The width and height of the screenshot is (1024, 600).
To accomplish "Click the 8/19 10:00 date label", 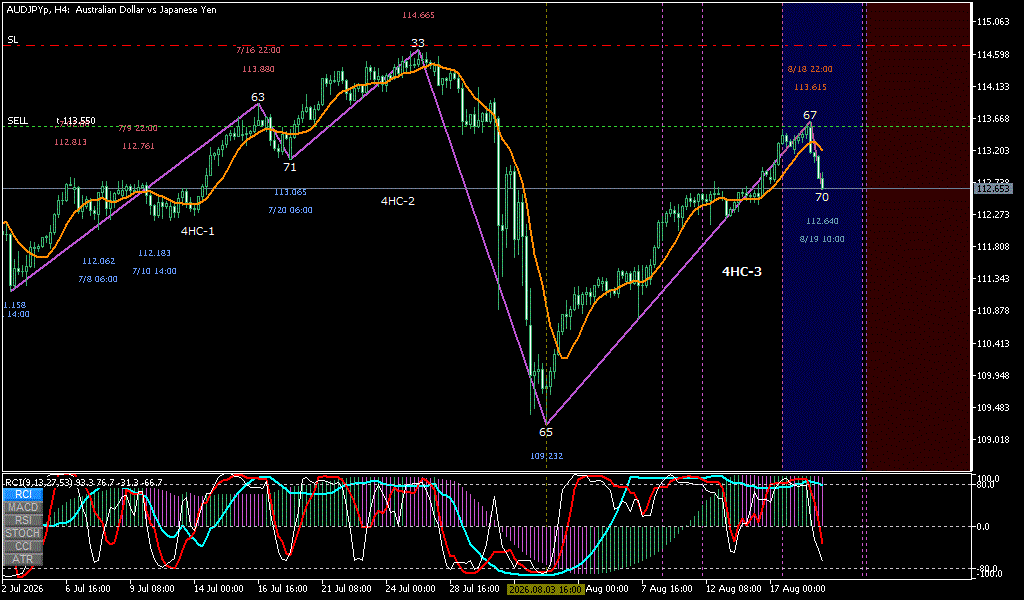I will (822, 240).
